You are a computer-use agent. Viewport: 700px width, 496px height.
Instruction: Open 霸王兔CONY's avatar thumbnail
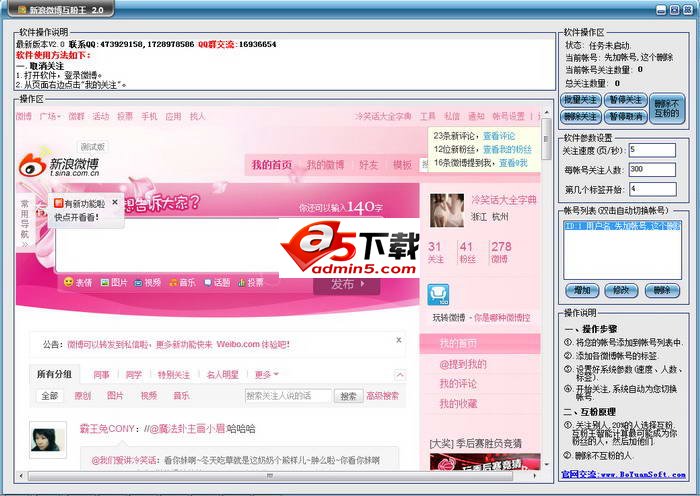point(48,440)
